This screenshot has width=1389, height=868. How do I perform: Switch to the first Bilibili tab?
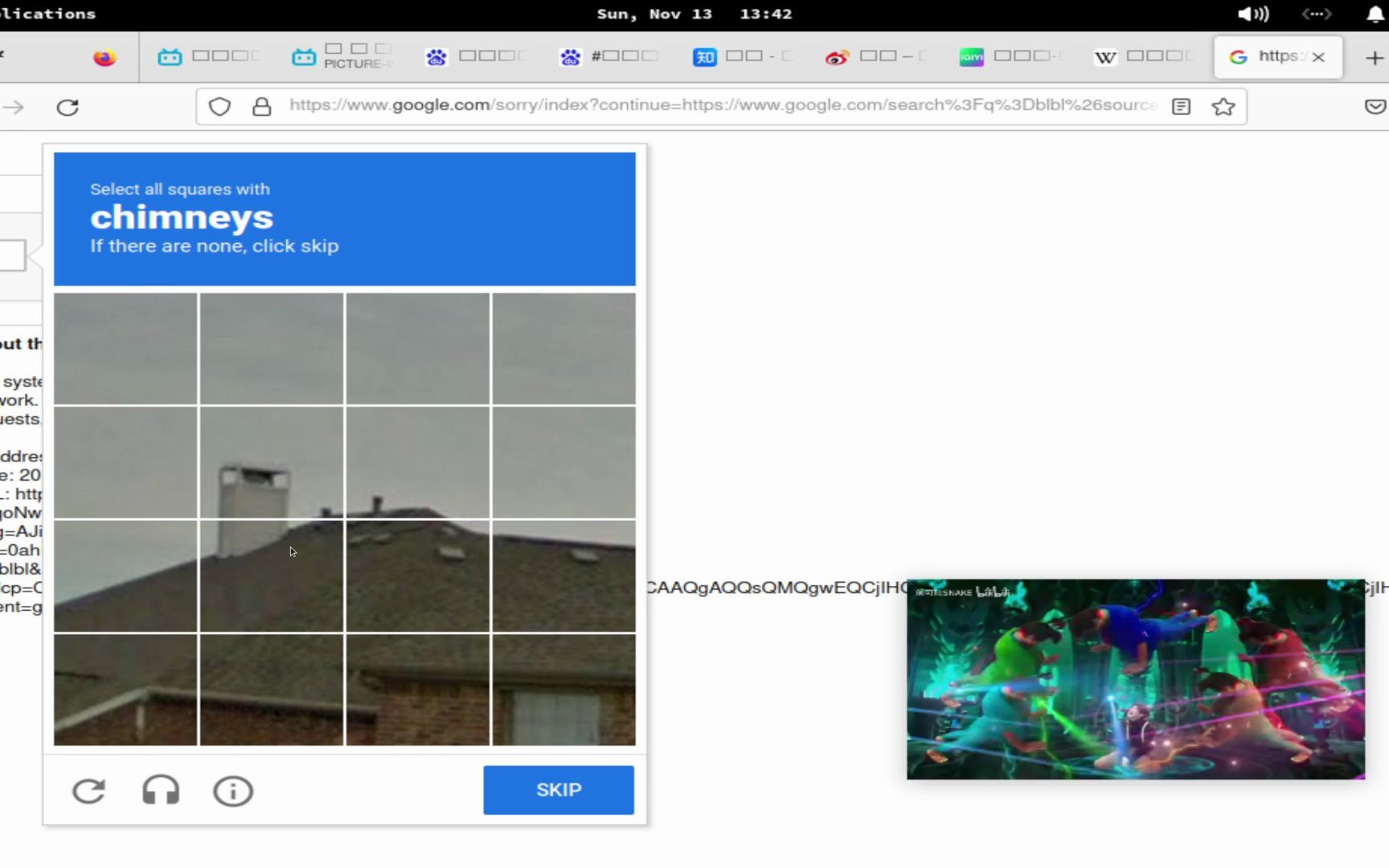click(x=210, y=57)
